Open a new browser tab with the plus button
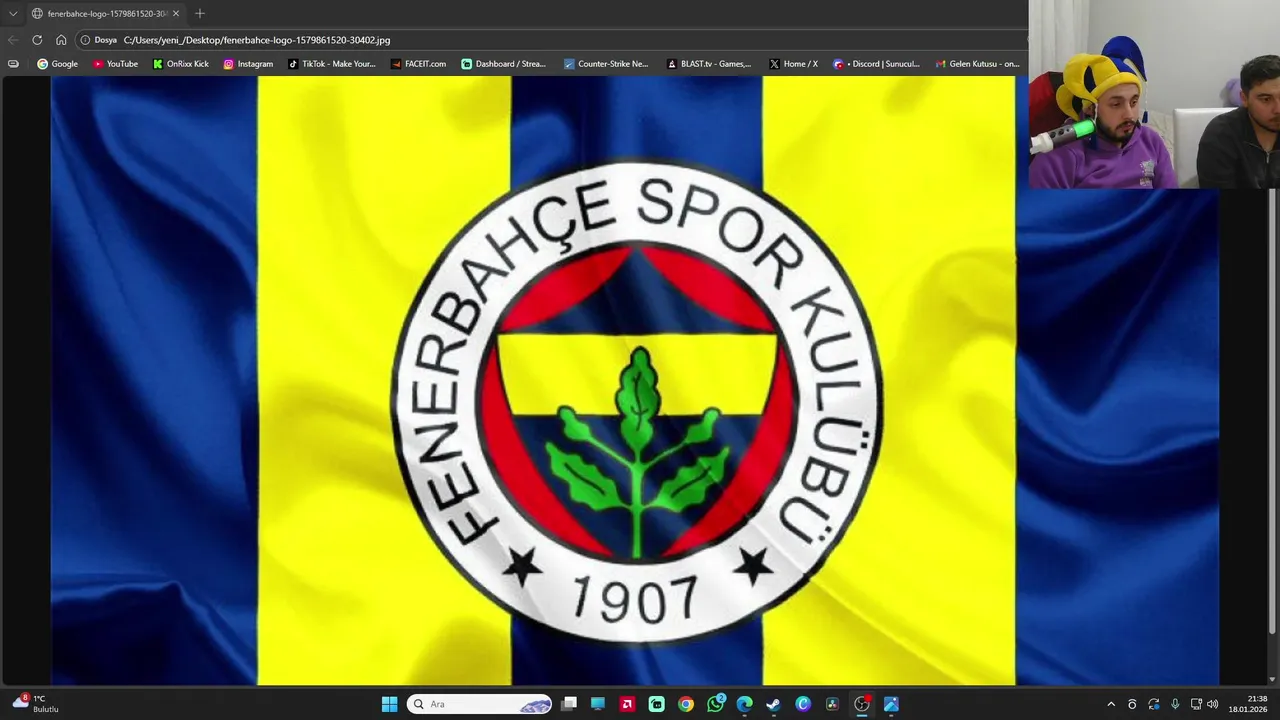Screen dimensions: 1280x720 [200, 14]
